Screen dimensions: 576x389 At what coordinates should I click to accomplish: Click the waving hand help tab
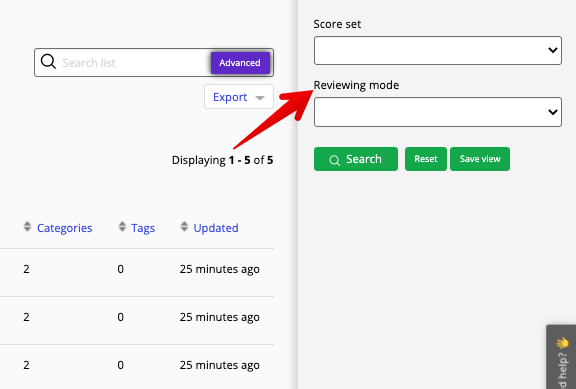pyautogui.click(x=562, y=357)
